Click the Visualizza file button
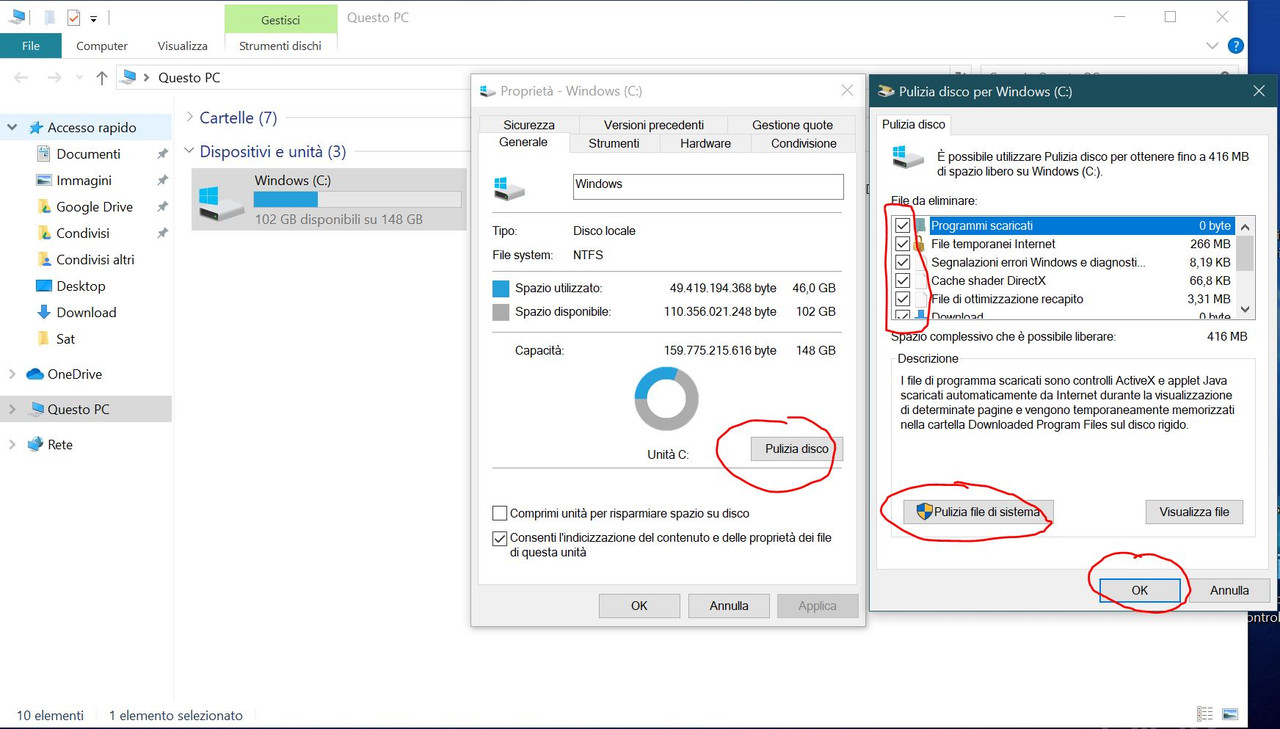Screen dimensions: 1280x729 1194,512
